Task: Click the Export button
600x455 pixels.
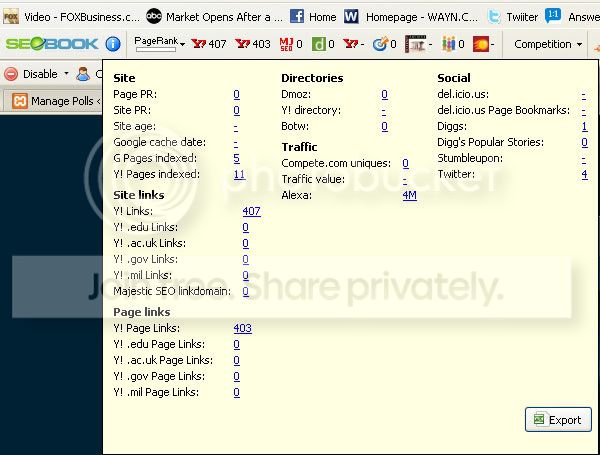Action: (558, 419)
